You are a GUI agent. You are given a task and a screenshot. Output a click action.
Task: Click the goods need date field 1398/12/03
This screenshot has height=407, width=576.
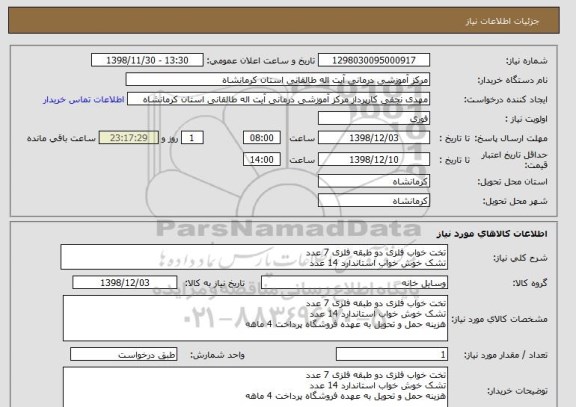click(125, 283)
